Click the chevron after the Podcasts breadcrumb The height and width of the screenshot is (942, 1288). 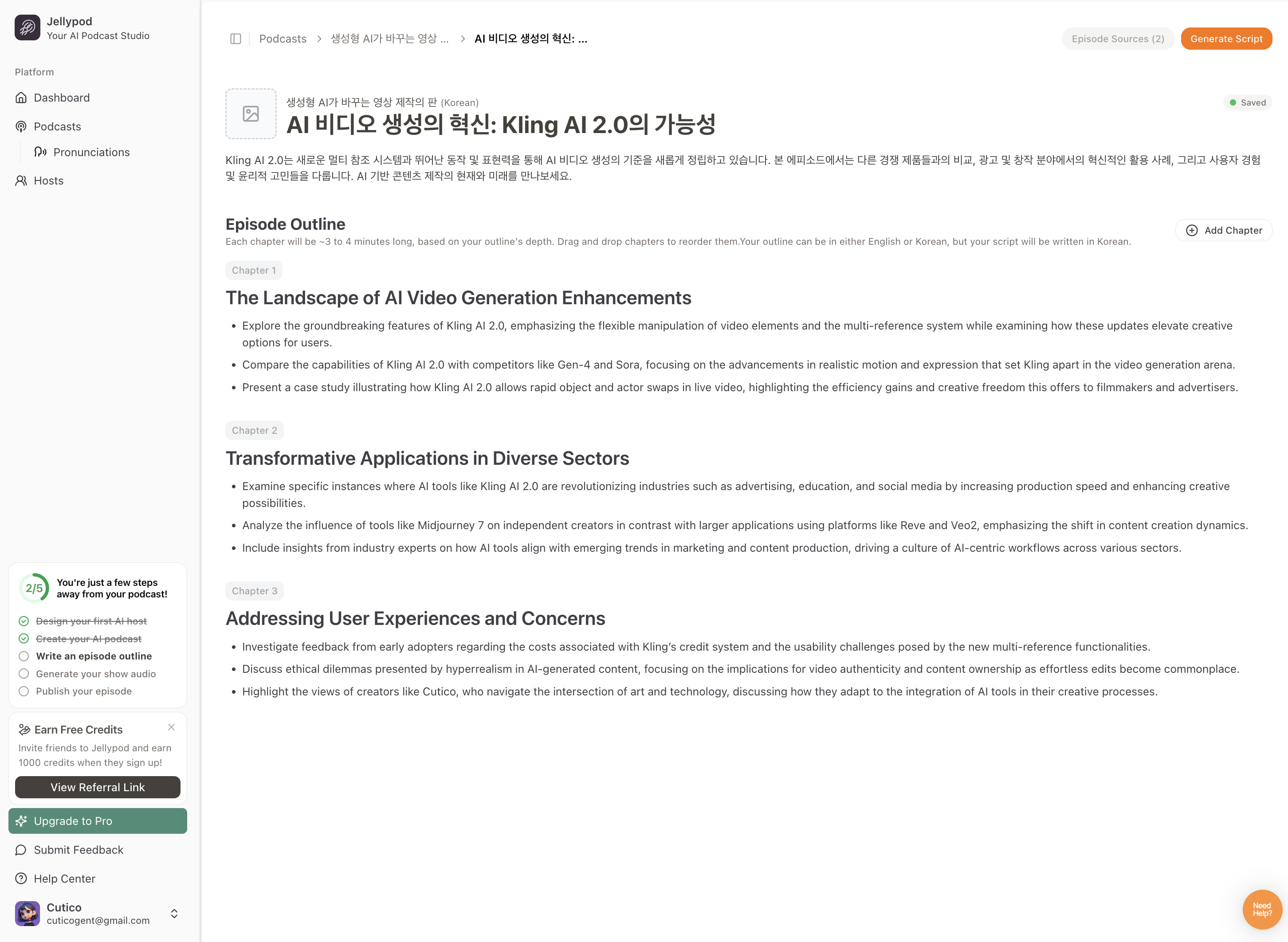pos(319,39)
